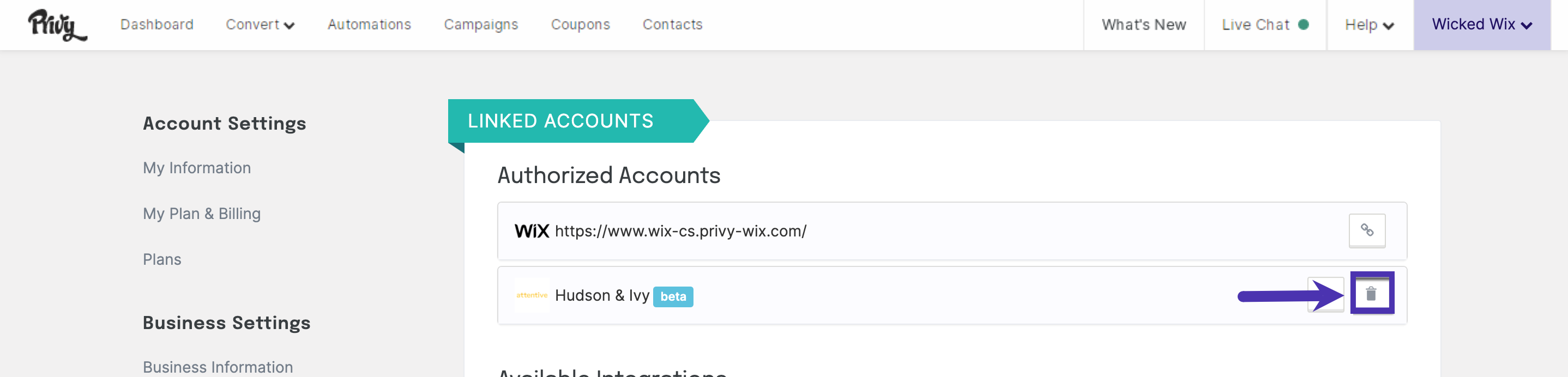Viewport: 1568px width, 377px height.
Task: Select My Information in Account Settings
Action: (x=197, y=168)
